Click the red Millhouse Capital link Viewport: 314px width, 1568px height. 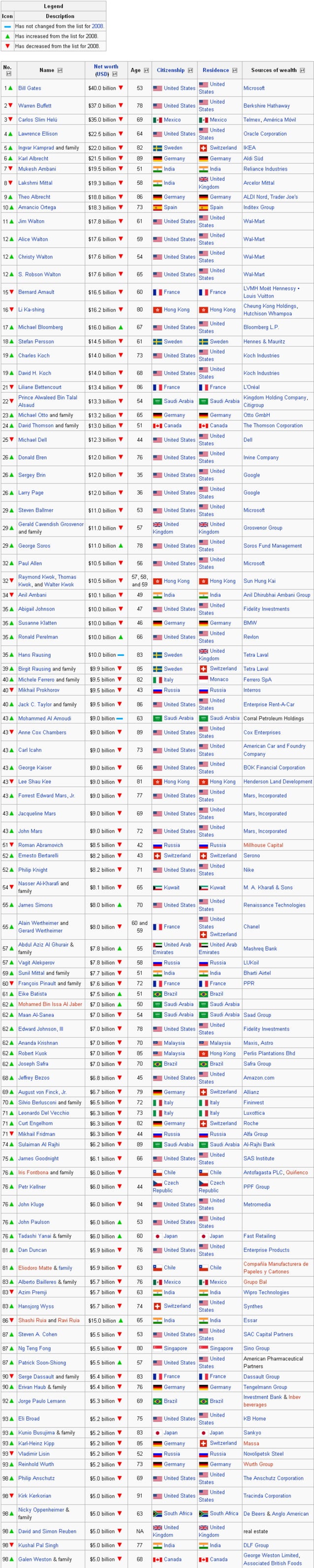click(263, 845)
